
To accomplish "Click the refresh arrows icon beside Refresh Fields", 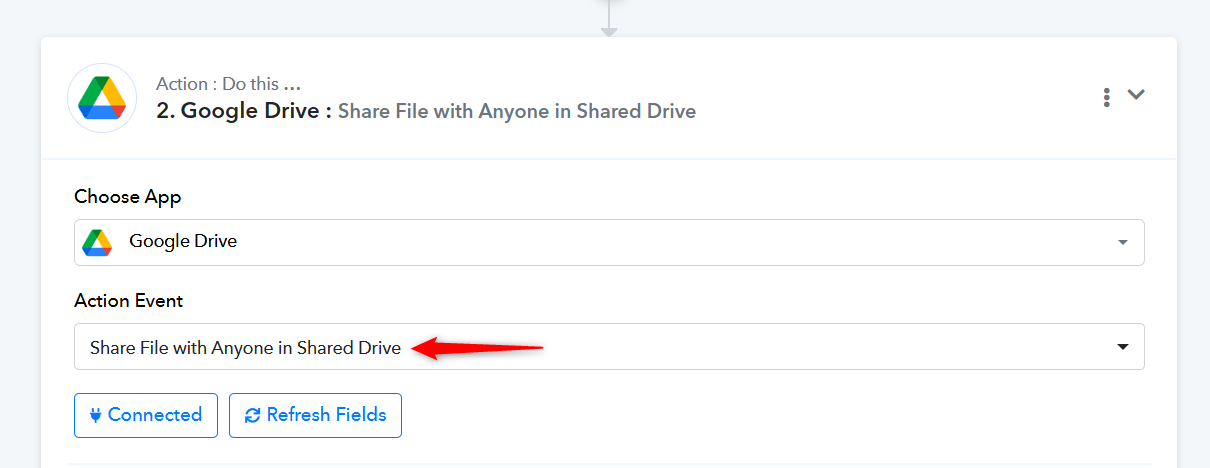I will pyautogui.click(x=252, y=415).
